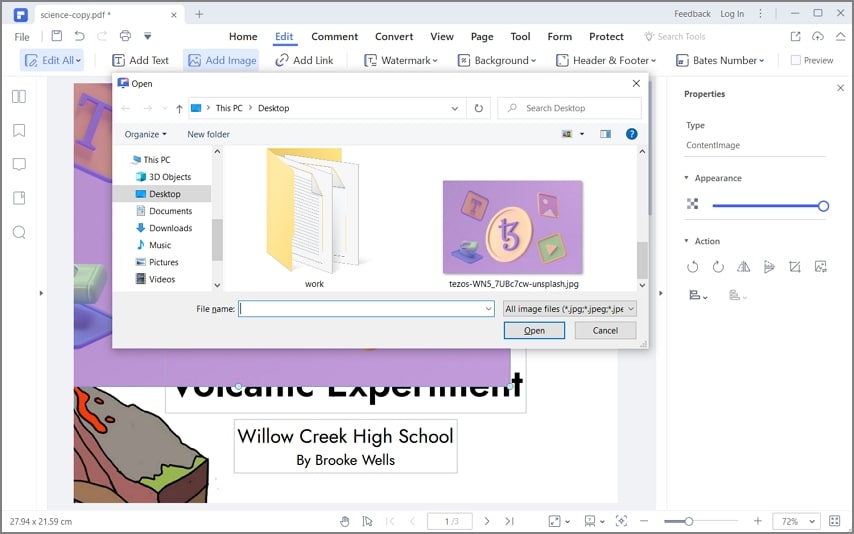Open the Protect tab

tap(606, 37)
